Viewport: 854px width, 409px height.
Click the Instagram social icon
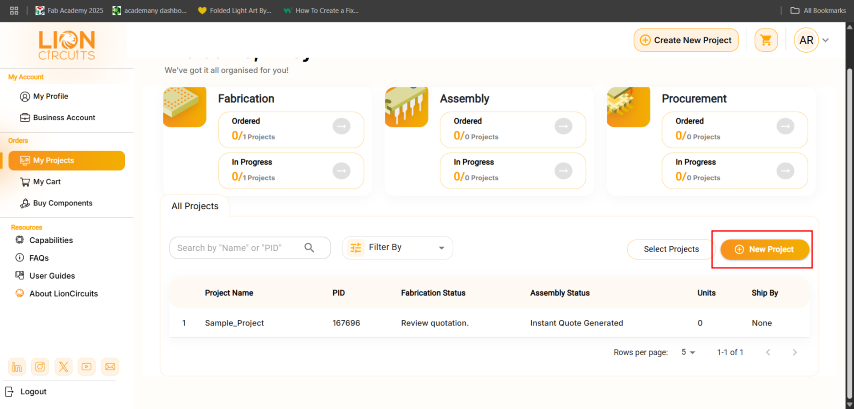pyautogui.click(x=40, y=367)
